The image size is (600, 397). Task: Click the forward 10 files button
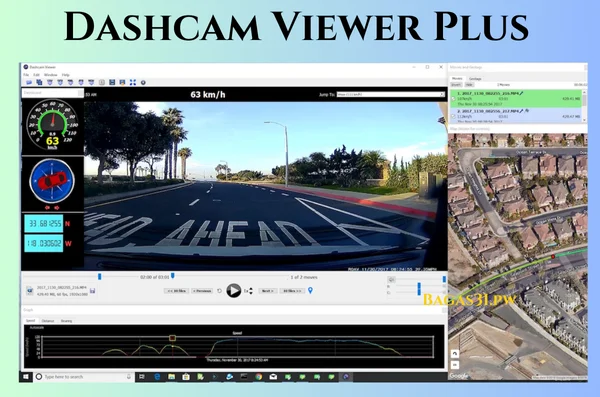292,291
